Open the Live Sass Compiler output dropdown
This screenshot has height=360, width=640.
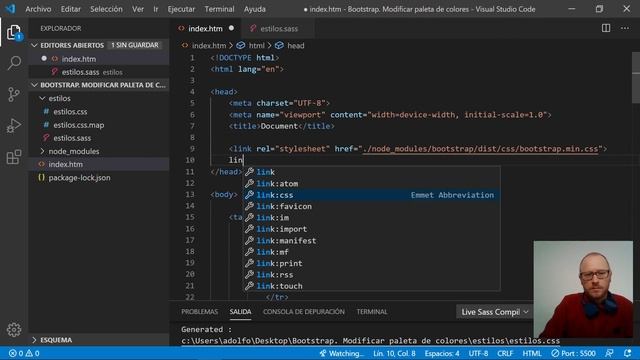[494, 312]
